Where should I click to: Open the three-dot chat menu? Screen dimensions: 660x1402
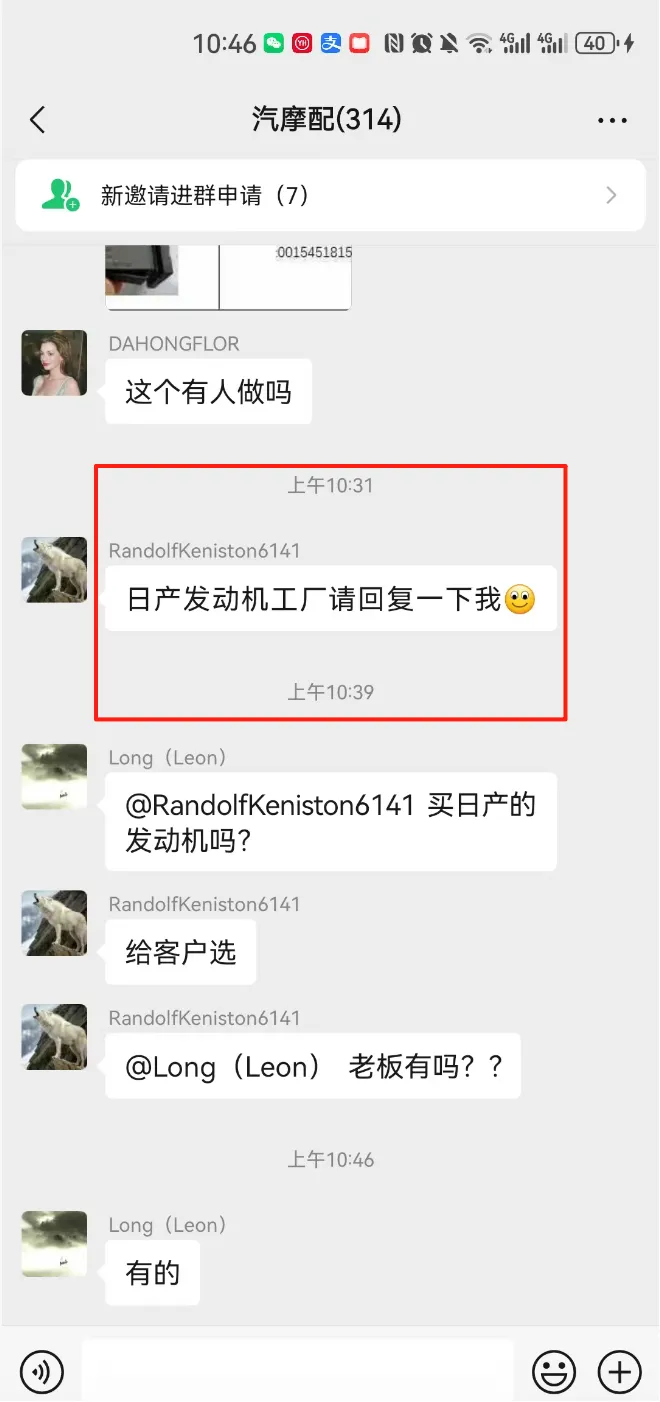click(x=612, y=121)
